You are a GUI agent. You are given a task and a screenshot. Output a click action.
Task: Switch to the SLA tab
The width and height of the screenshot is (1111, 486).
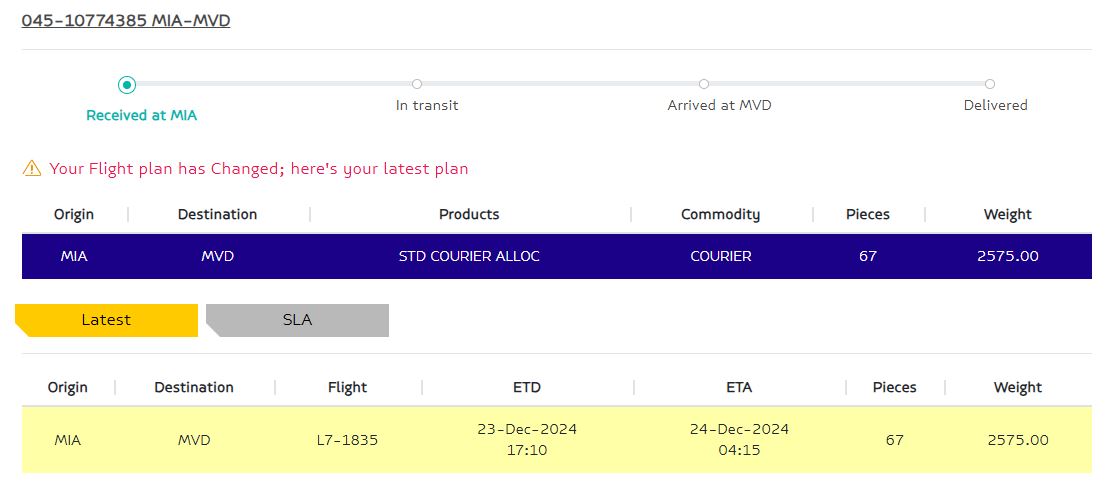tap(298, 320)
